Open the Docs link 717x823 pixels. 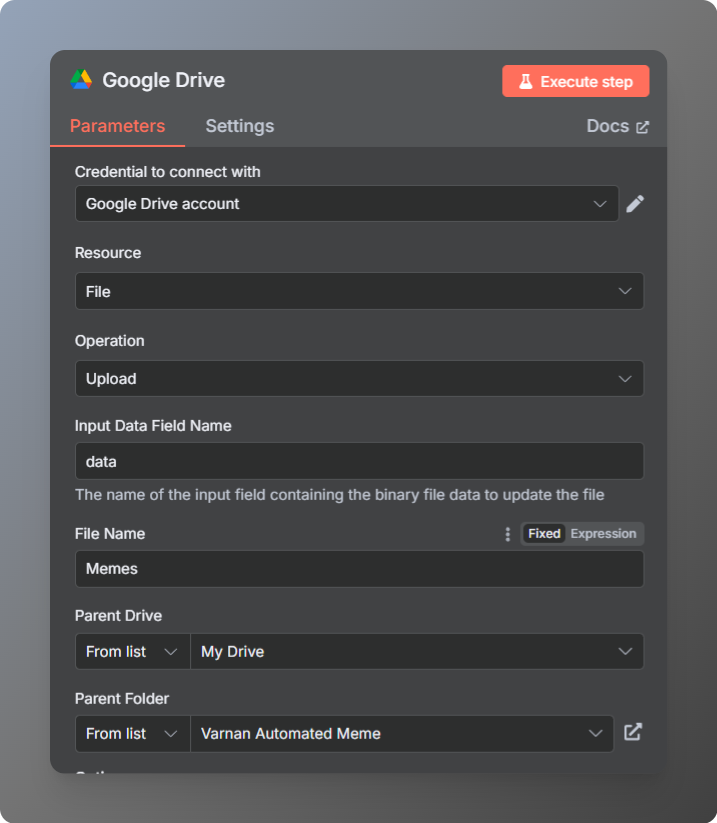pyautogui.click(x=617, y=126)
